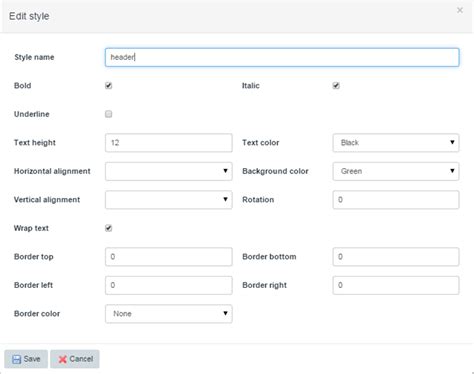
Task: Close the Edit style dialog
Action: pos(460,10)
